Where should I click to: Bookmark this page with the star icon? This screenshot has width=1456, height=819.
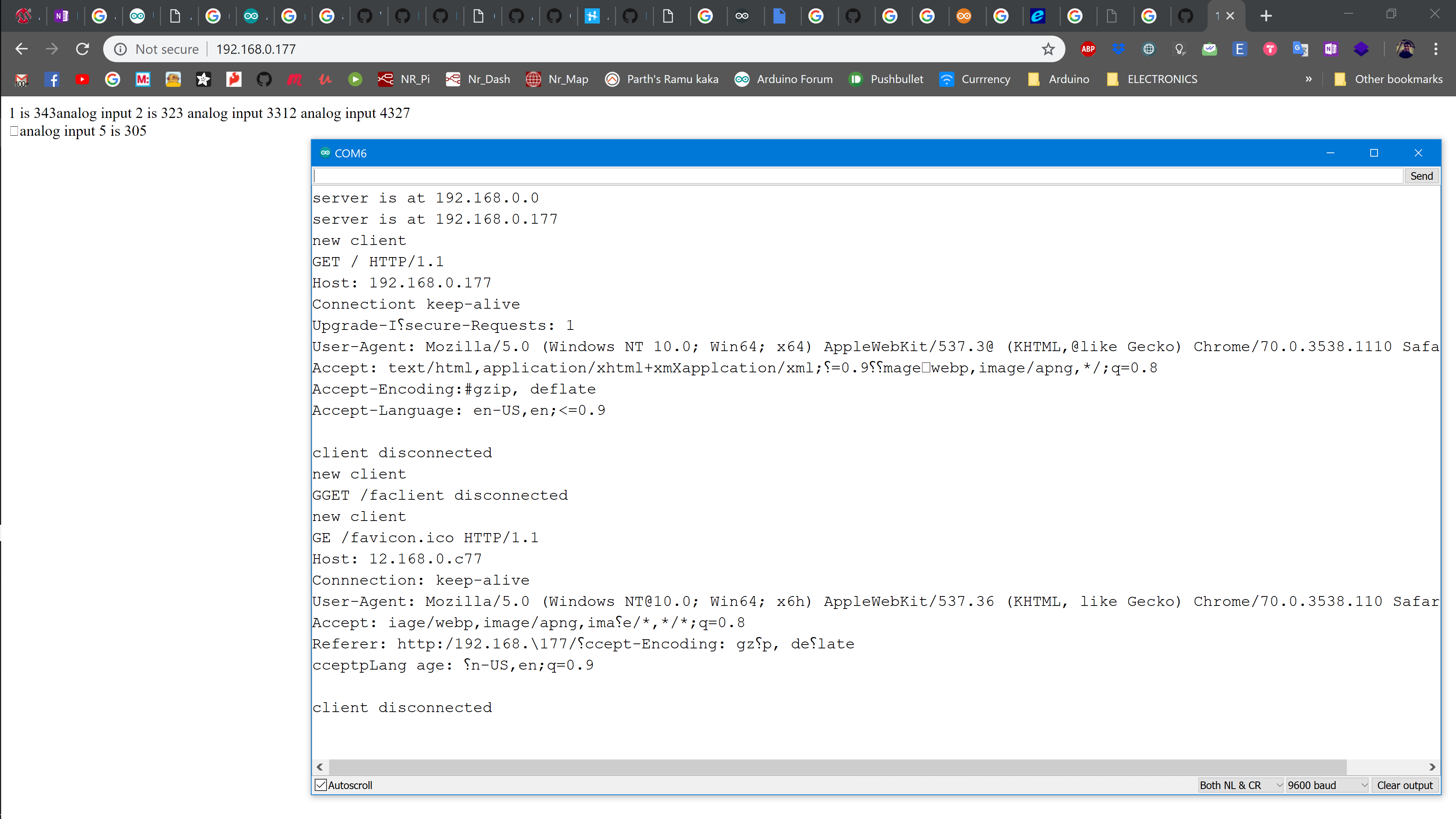tap(1048, 49)
